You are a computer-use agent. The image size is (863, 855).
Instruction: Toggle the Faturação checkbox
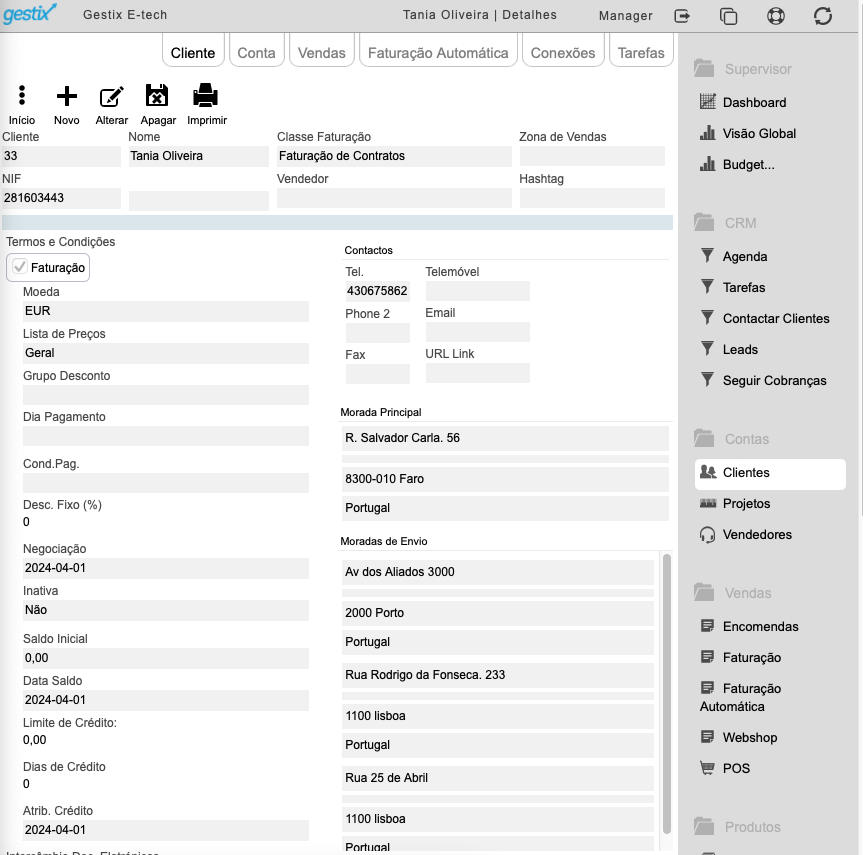pos(20,267)
